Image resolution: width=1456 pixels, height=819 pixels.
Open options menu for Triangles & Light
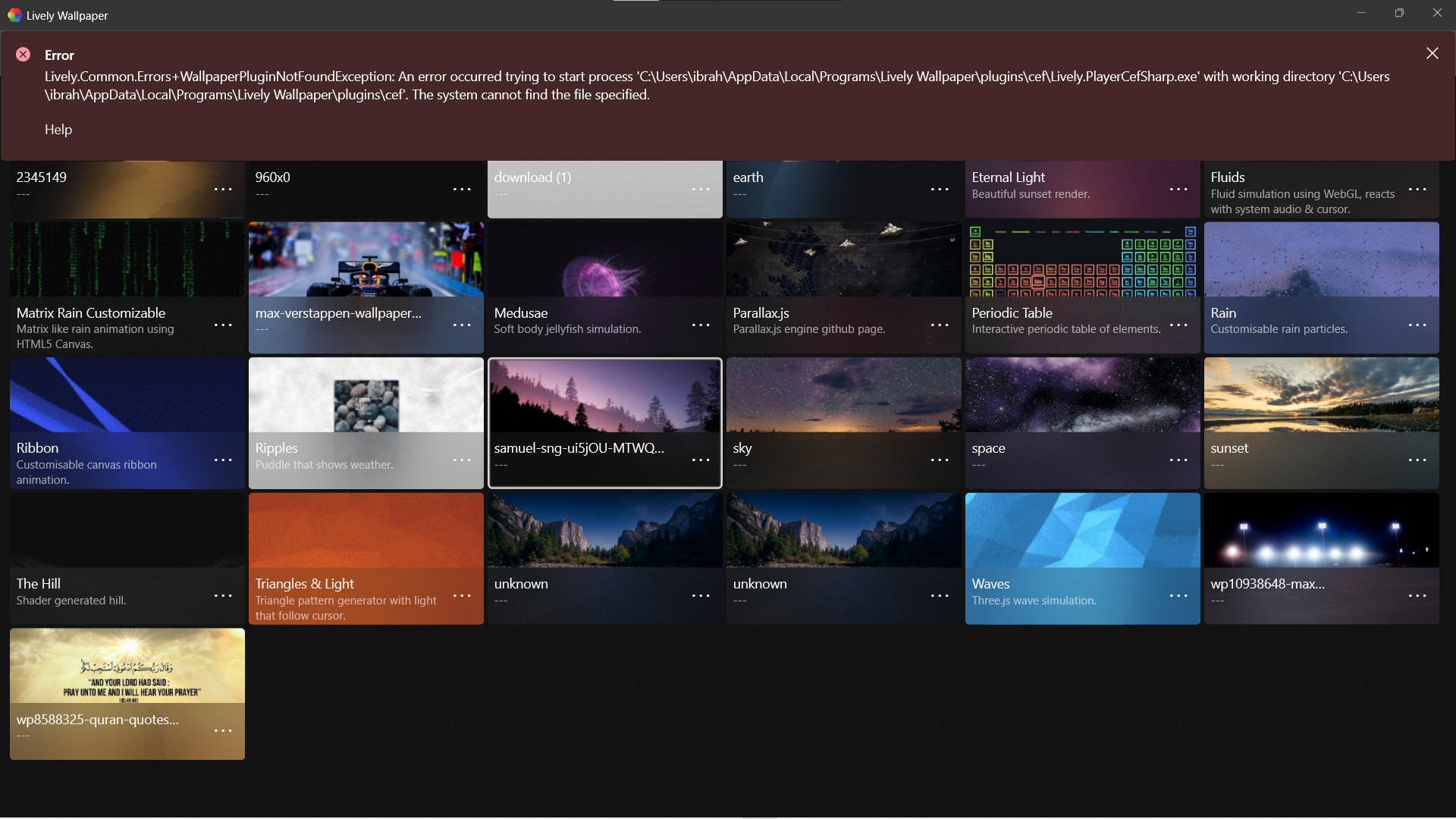pyautogui.click(x=462, y=595)
